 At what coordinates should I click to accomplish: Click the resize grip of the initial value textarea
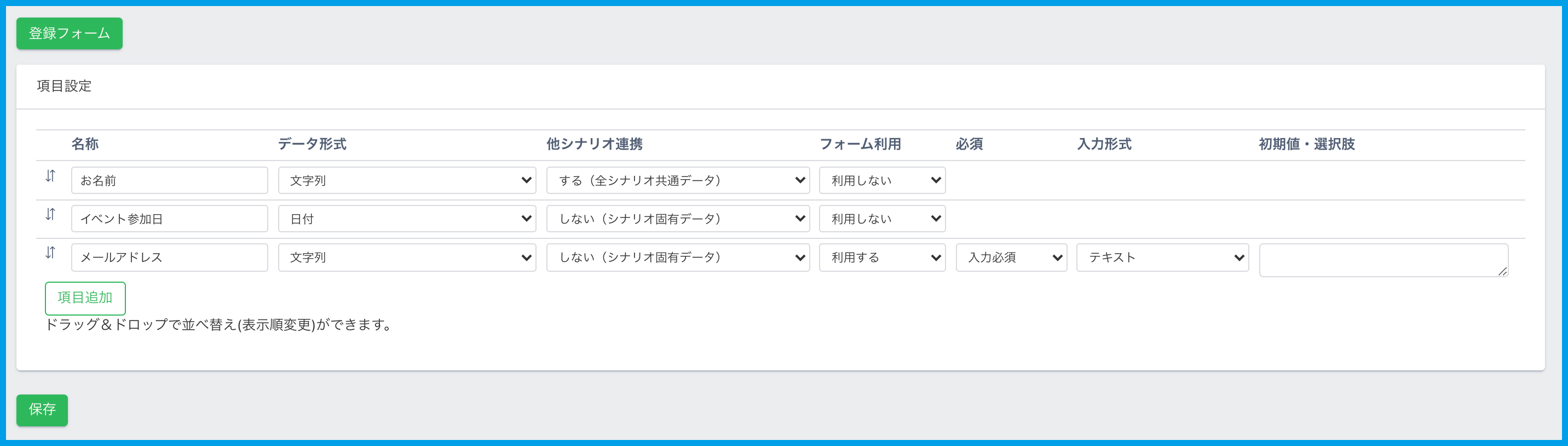coord(1502,271)
